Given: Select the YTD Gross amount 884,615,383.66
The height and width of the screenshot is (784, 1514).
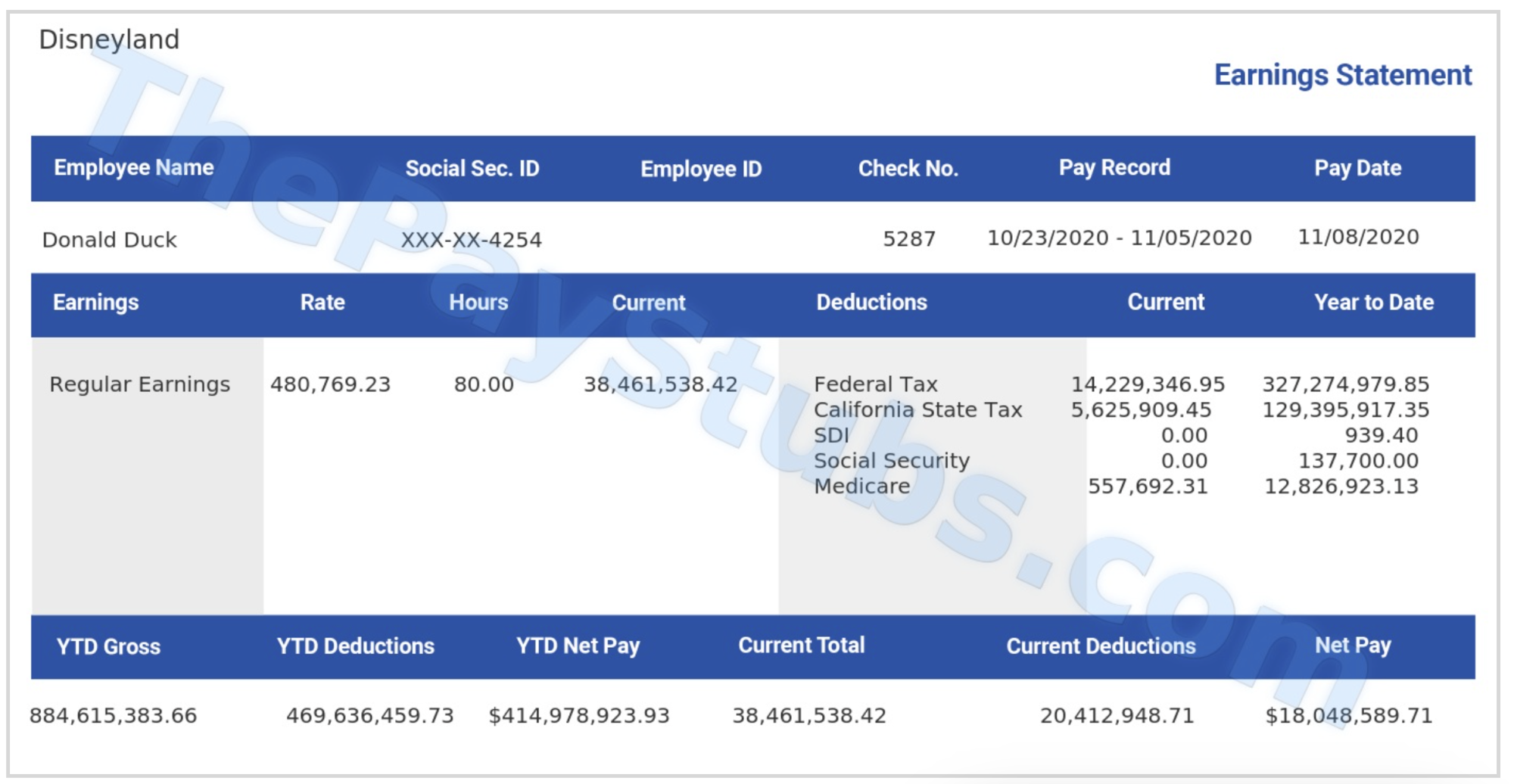Looking at the screenshot, I should 114,716.
